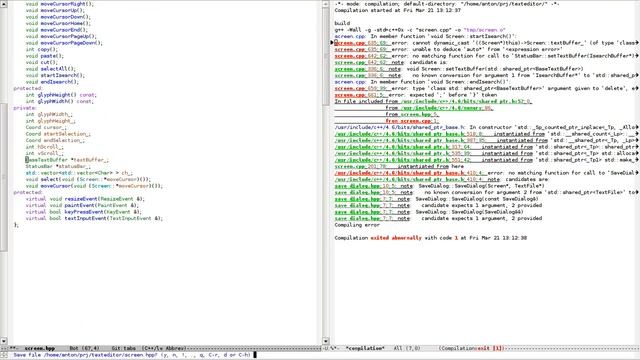Click the 'void startIsearch();' declaration
640x360 pixels.
(55, 76)
